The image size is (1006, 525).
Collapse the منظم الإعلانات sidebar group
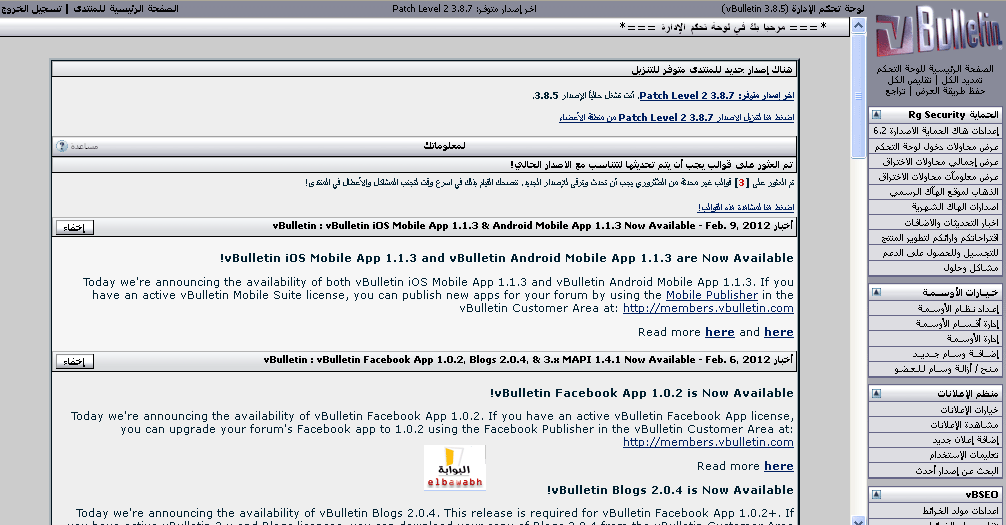tap(876, 393)
